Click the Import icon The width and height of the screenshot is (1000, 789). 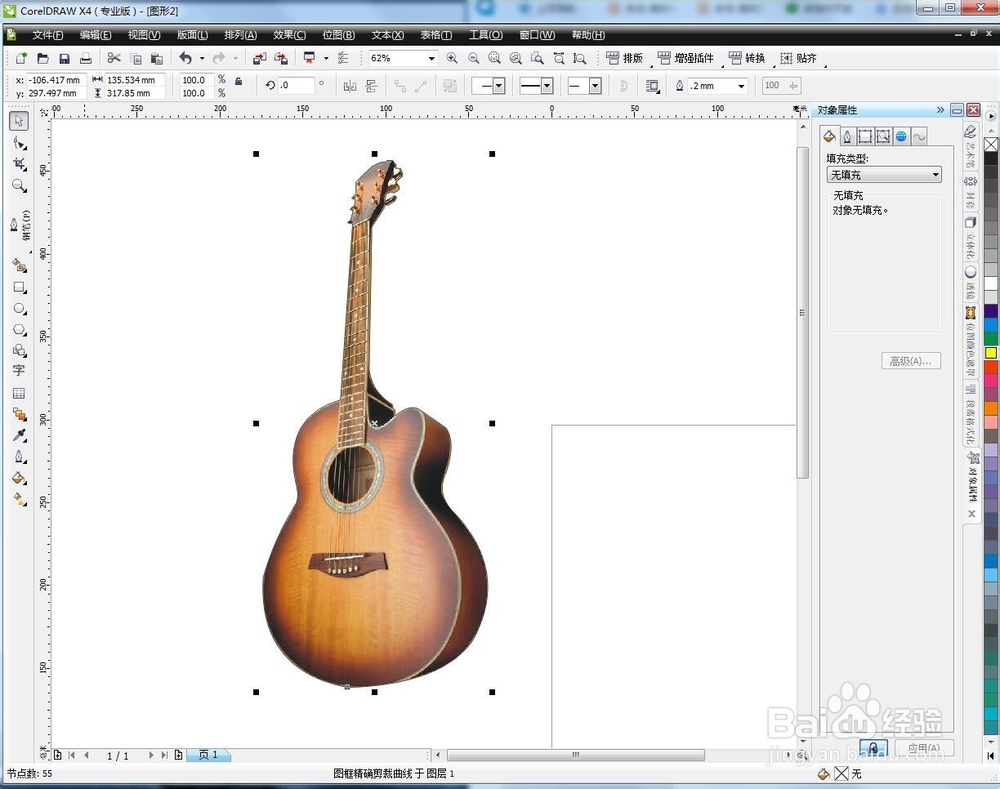pyautogui.click(x=260, y=58)
